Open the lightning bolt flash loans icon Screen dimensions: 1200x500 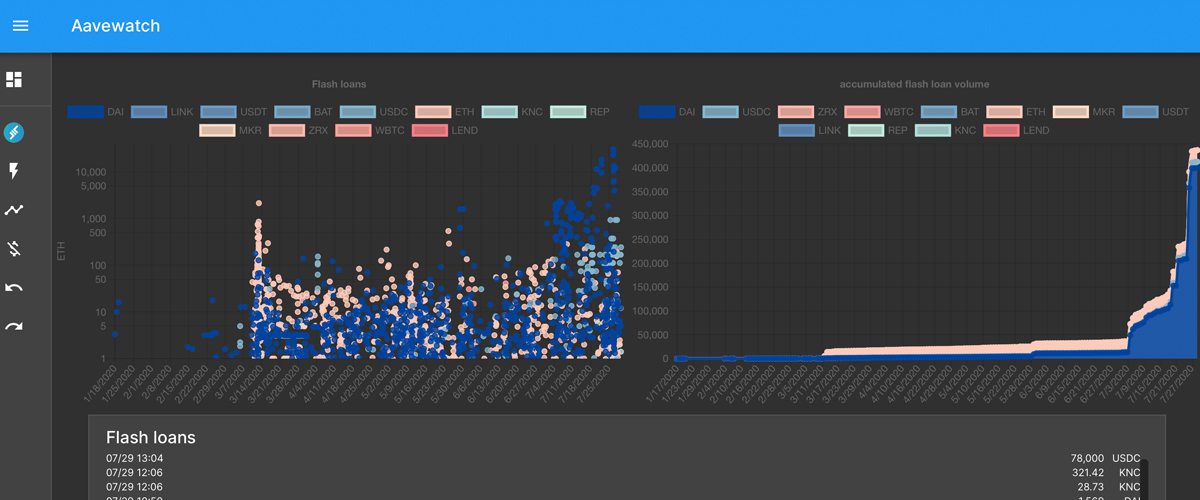pos(14,171)
